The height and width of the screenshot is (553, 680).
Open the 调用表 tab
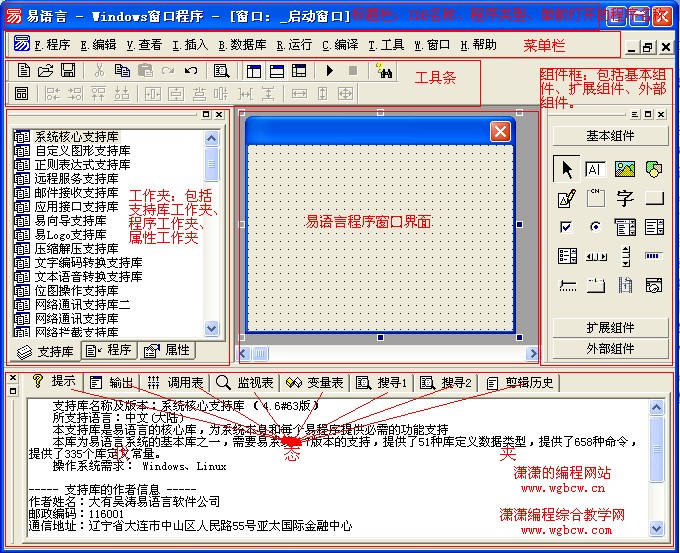[x=175, y=383]
